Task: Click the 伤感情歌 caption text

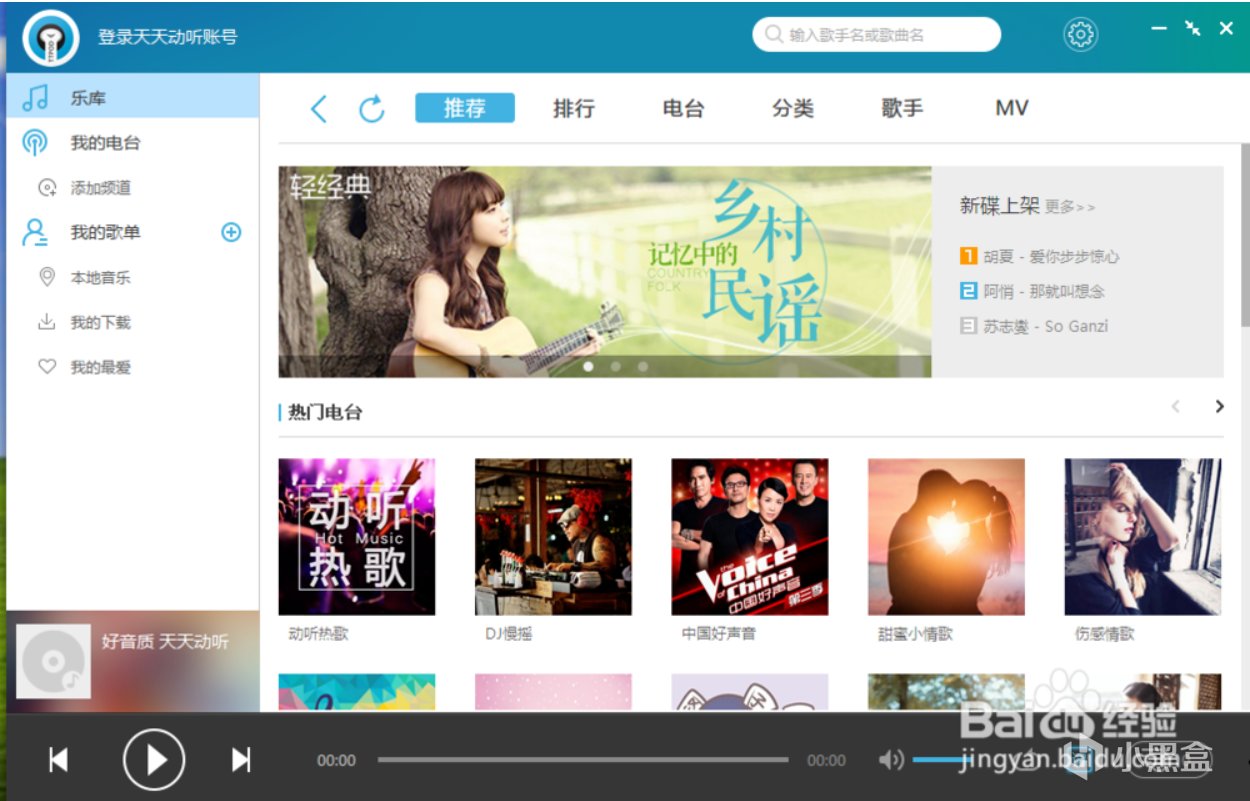Action: (x=1105, y=634)
